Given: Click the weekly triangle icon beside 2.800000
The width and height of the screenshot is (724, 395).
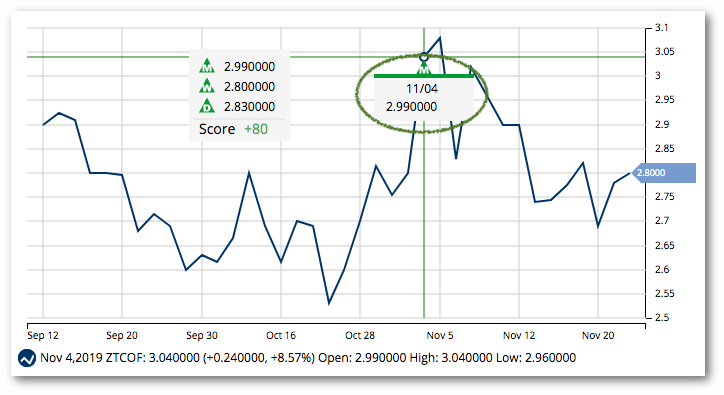Looking at the screenshot, I should [207, 86].
